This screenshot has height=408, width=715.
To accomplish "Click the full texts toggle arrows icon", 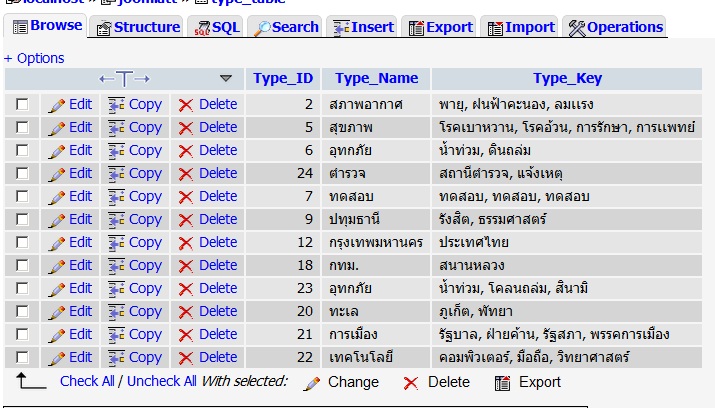I will click(124, 79).
